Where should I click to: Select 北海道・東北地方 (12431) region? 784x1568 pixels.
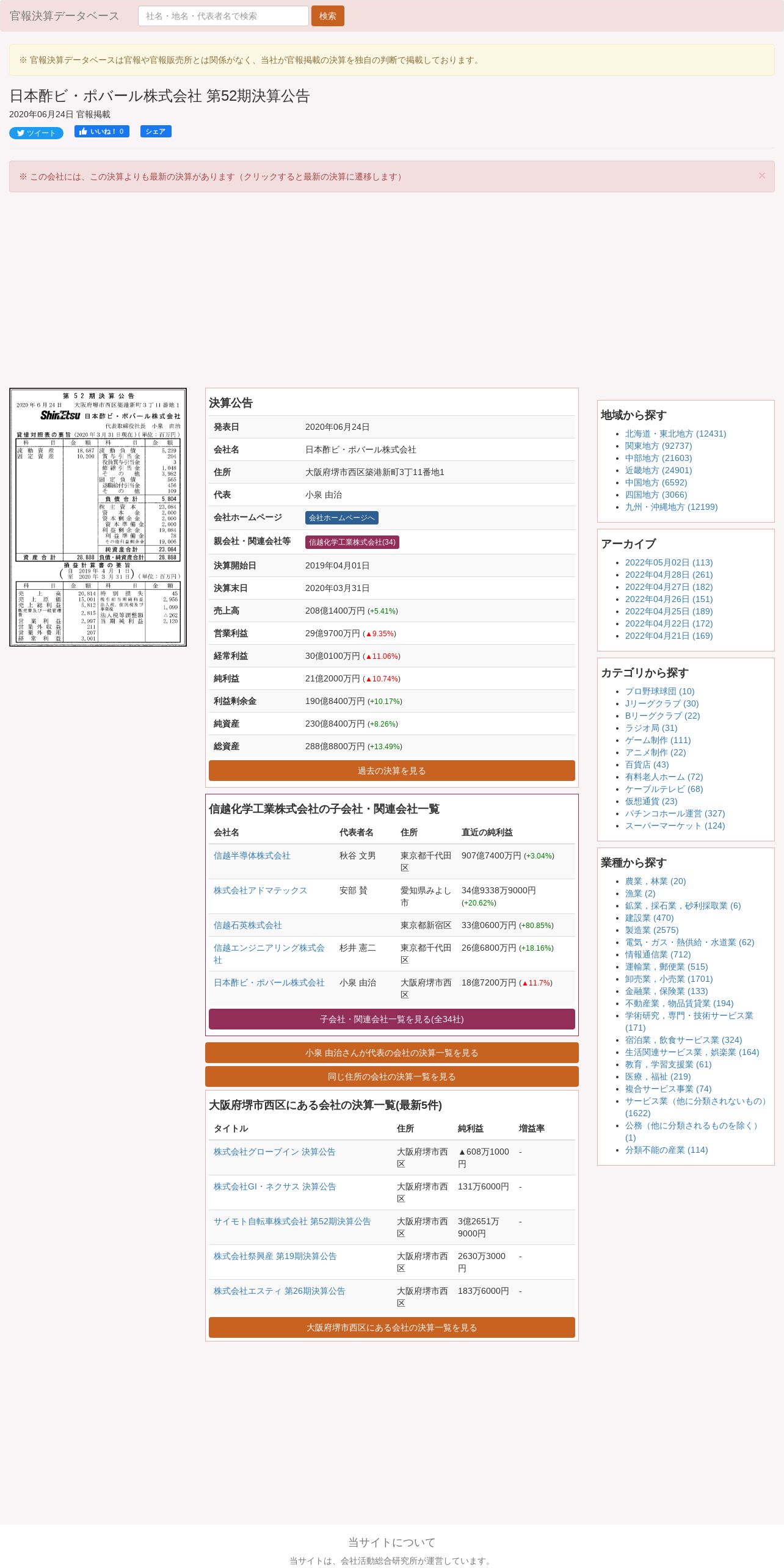coord(675,434)
